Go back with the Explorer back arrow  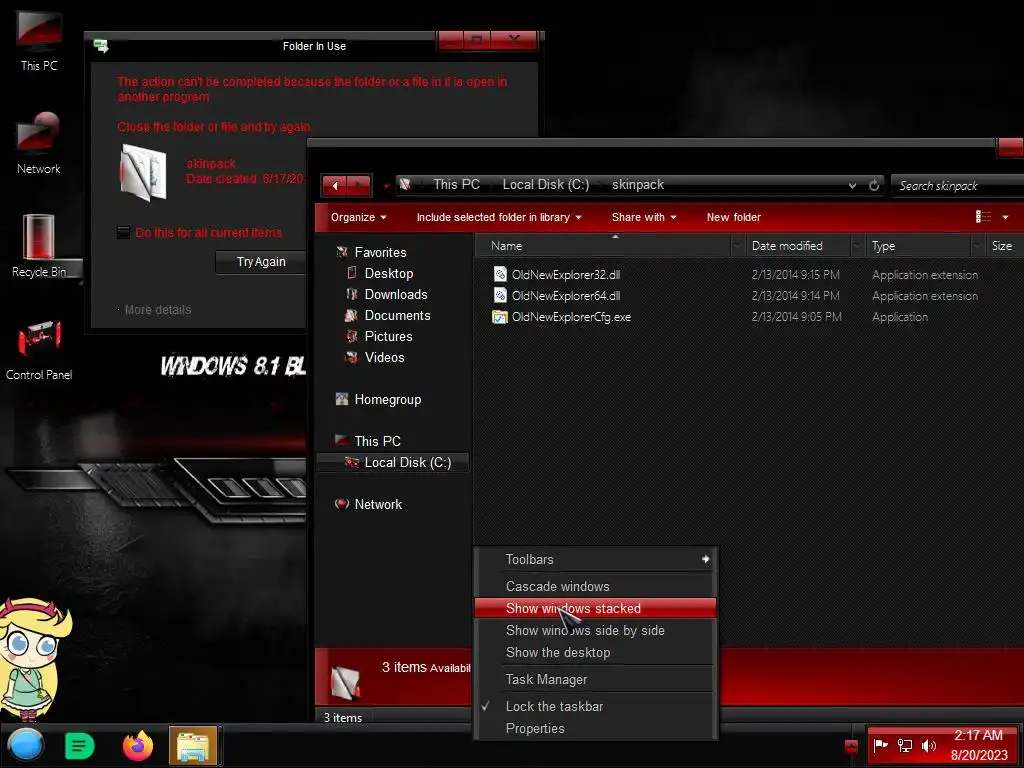(334, 185)
